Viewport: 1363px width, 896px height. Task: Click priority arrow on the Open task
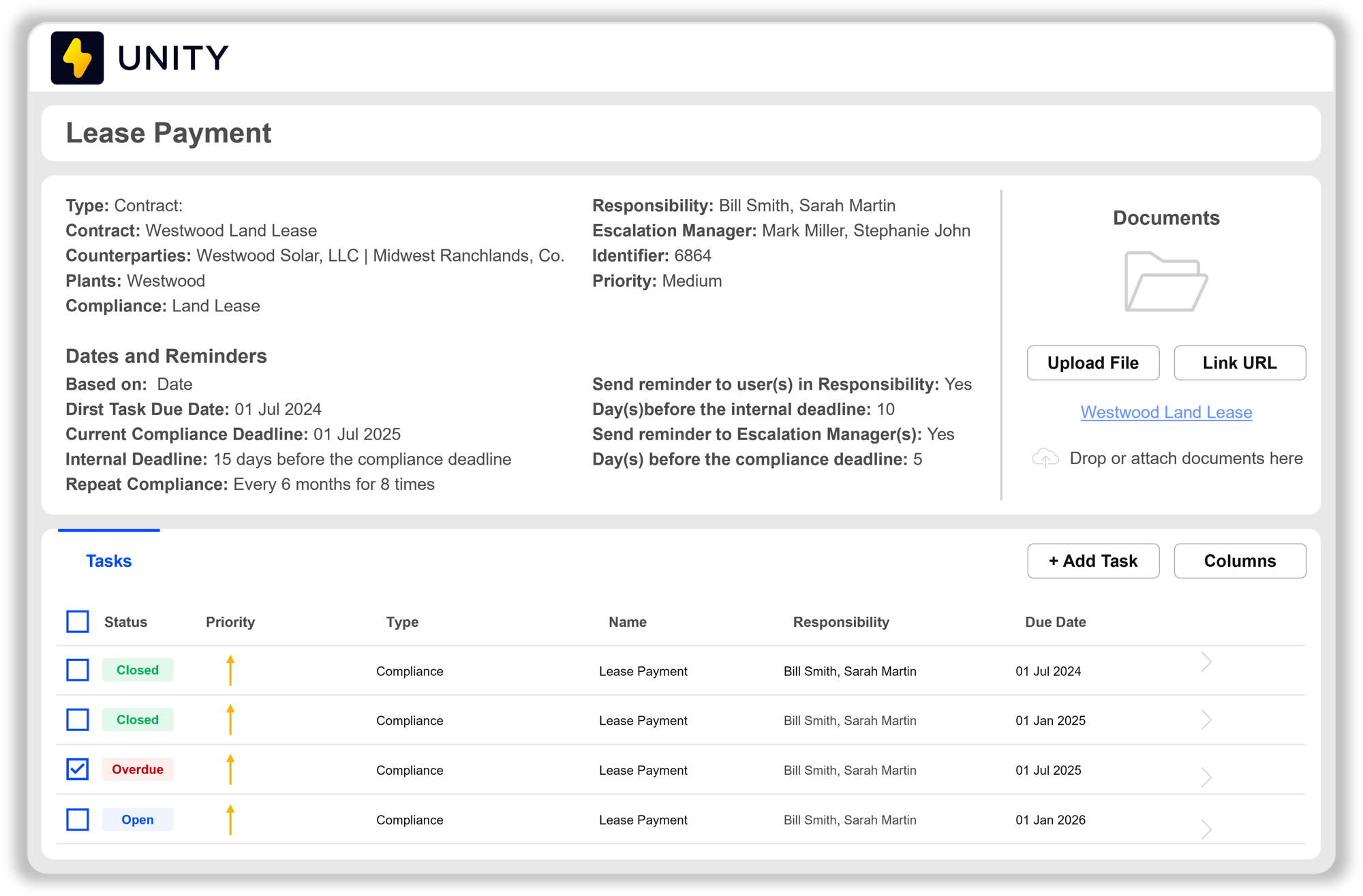point(230,820)
